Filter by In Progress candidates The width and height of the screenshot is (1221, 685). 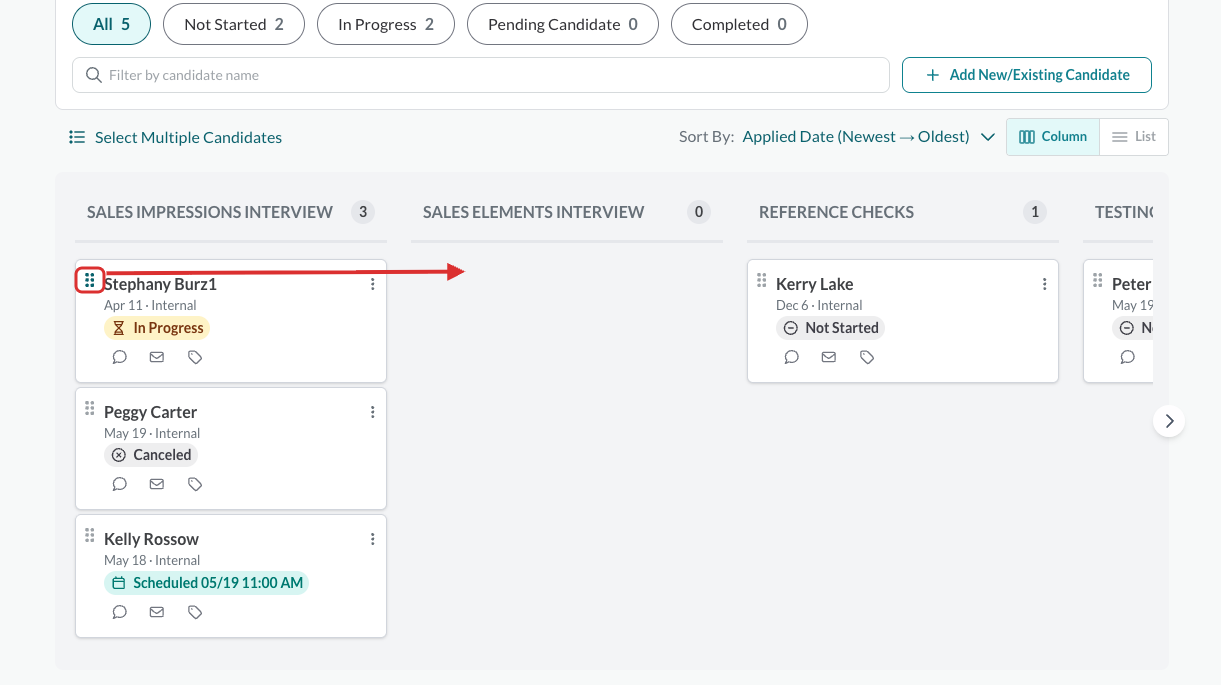click(x=386, y=24)
